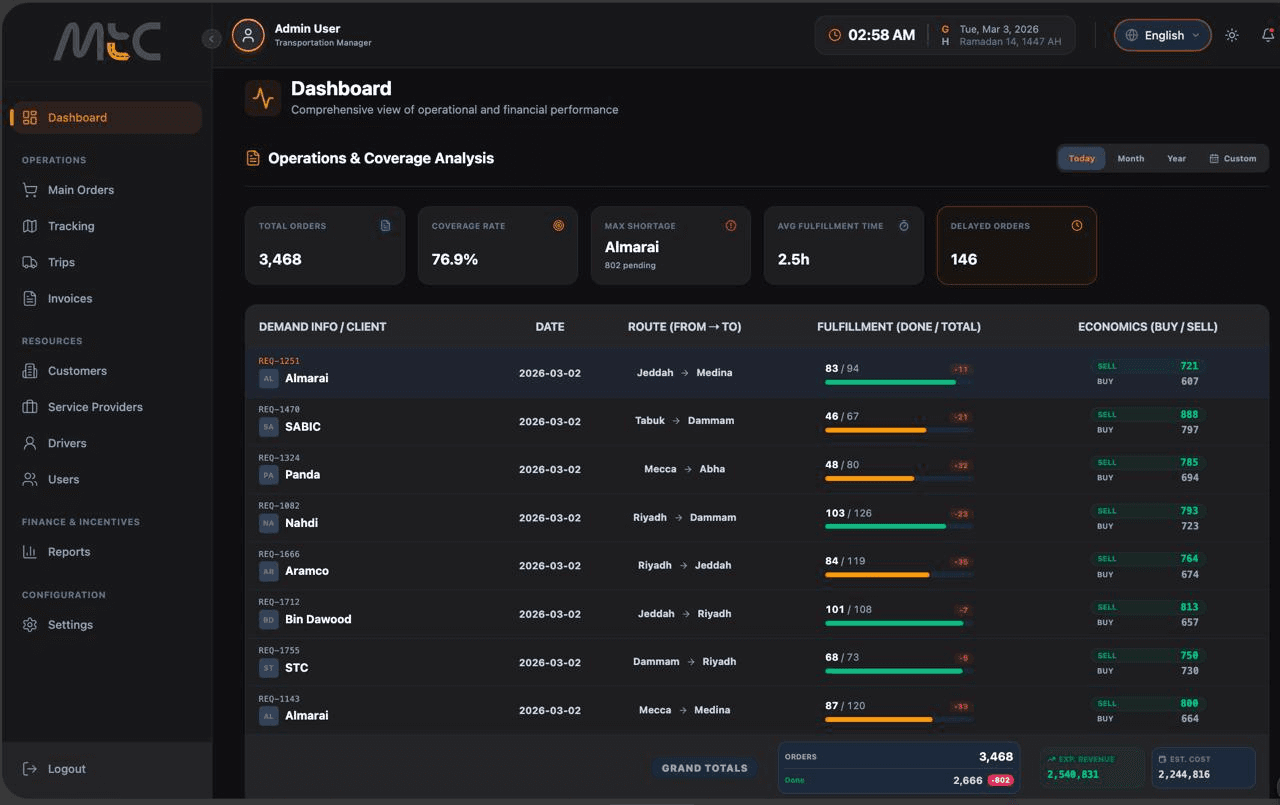Click the Aramco client name
Viewport: 1280px width, 805px height.
[x=307, y=571]
